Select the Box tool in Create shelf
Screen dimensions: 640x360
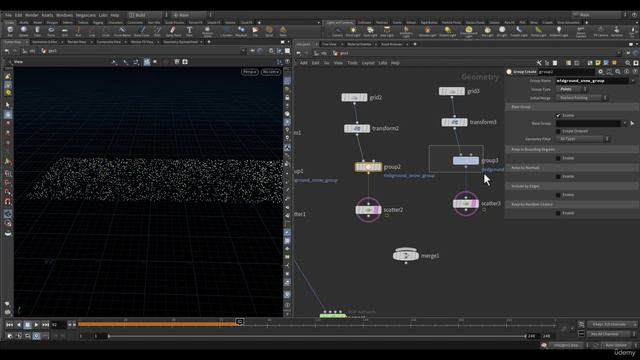tap(10, 31)
